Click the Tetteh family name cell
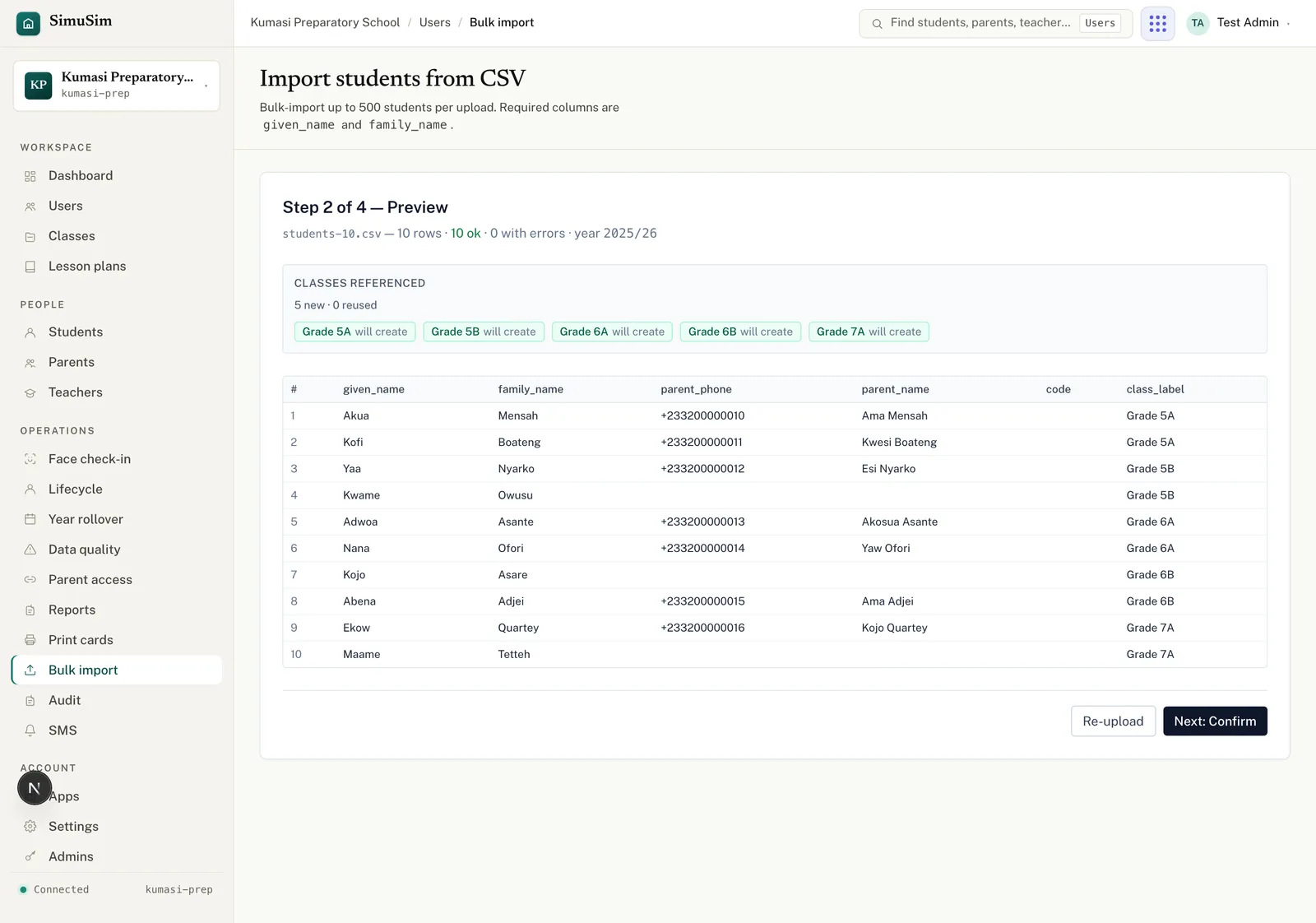 tap(514, 654)
